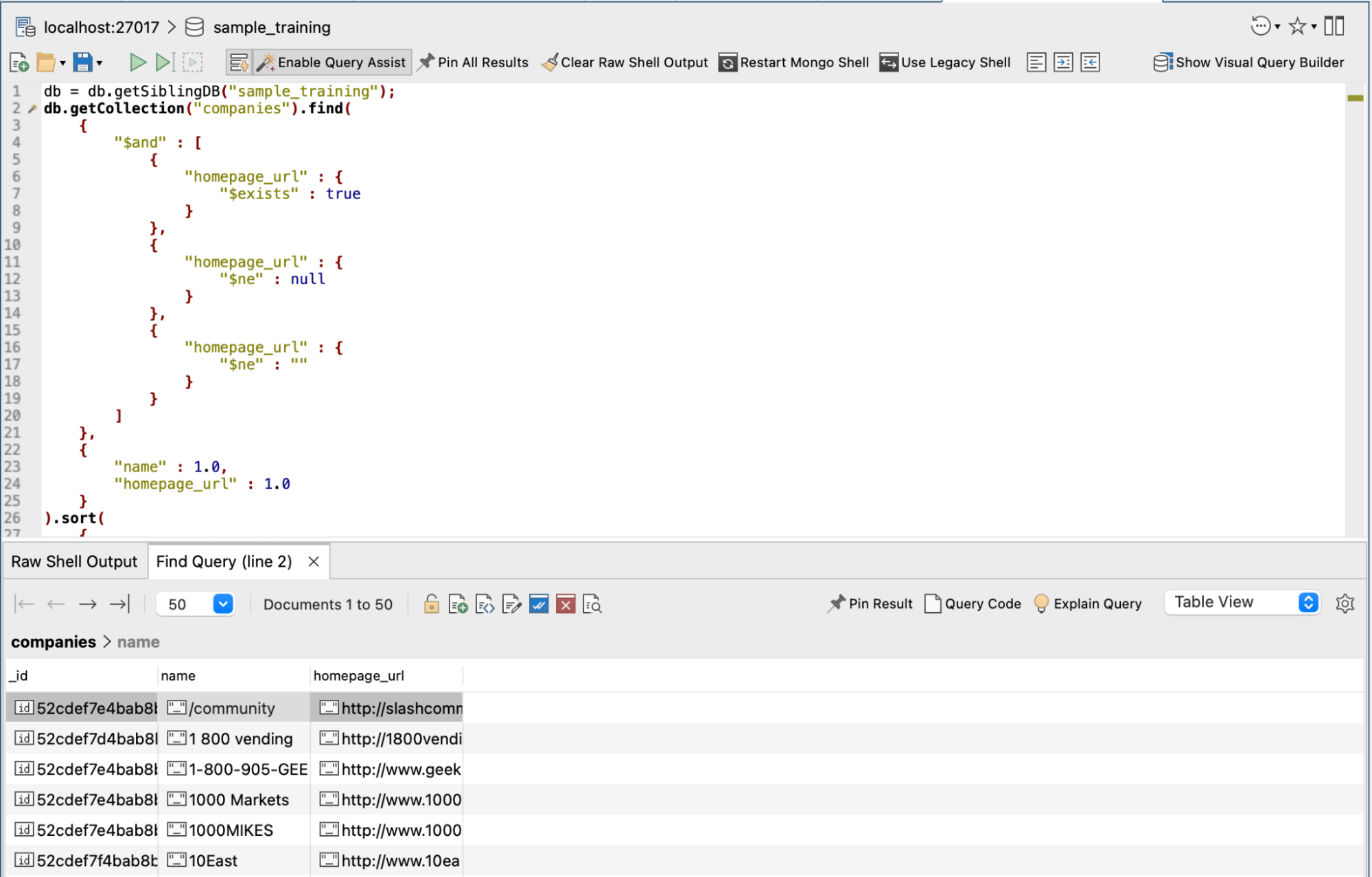Image resolution: width=1372 pixels, height=877 pixels.
Task: Click the red delete document icon
Action: tap(565, 604)
